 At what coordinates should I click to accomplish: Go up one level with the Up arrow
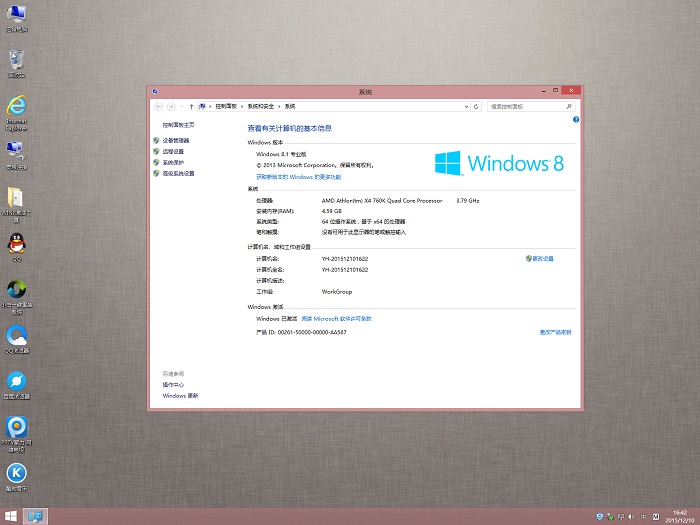point(192,107)
